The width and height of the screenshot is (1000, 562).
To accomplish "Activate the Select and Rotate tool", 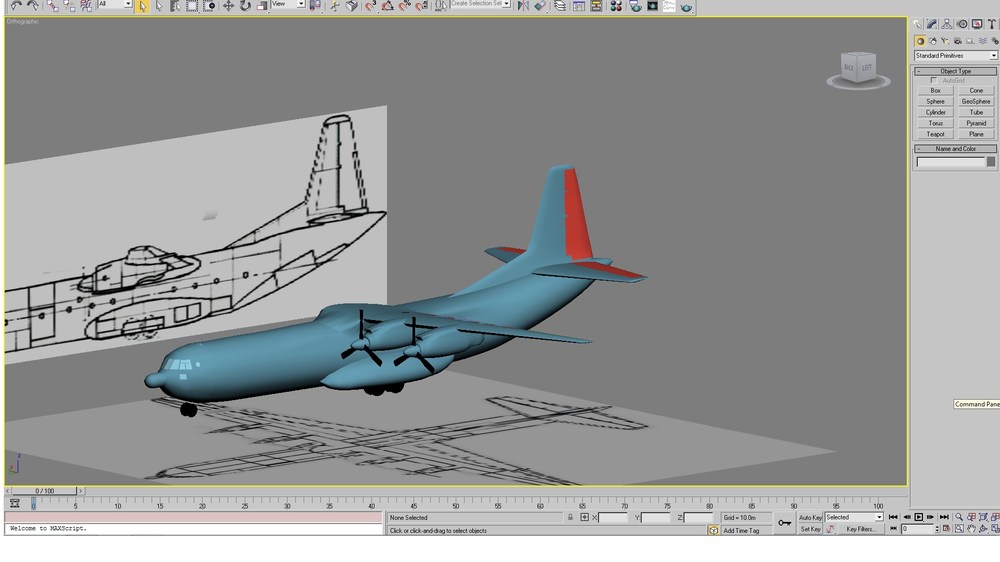I will [x=245, y=6].
